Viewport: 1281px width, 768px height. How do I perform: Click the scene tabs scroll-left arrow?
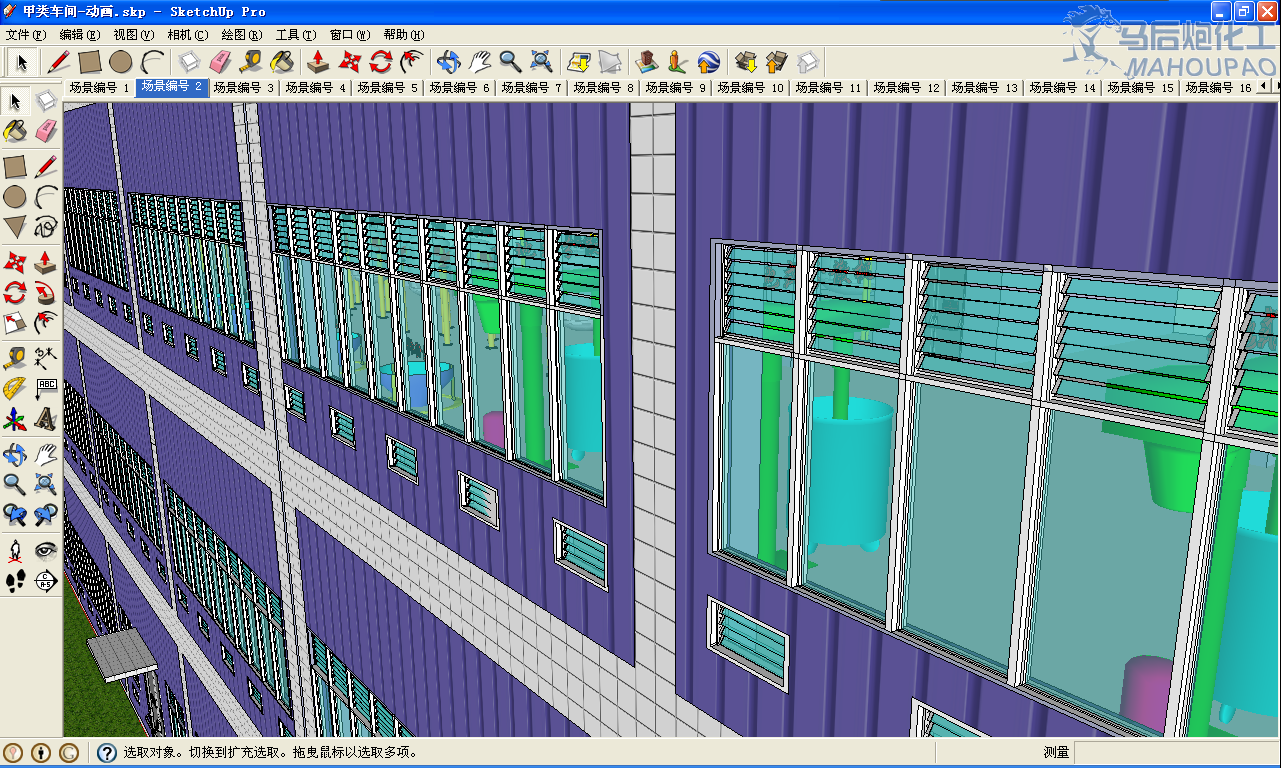pyautogui.click(x=1263, y=87)
